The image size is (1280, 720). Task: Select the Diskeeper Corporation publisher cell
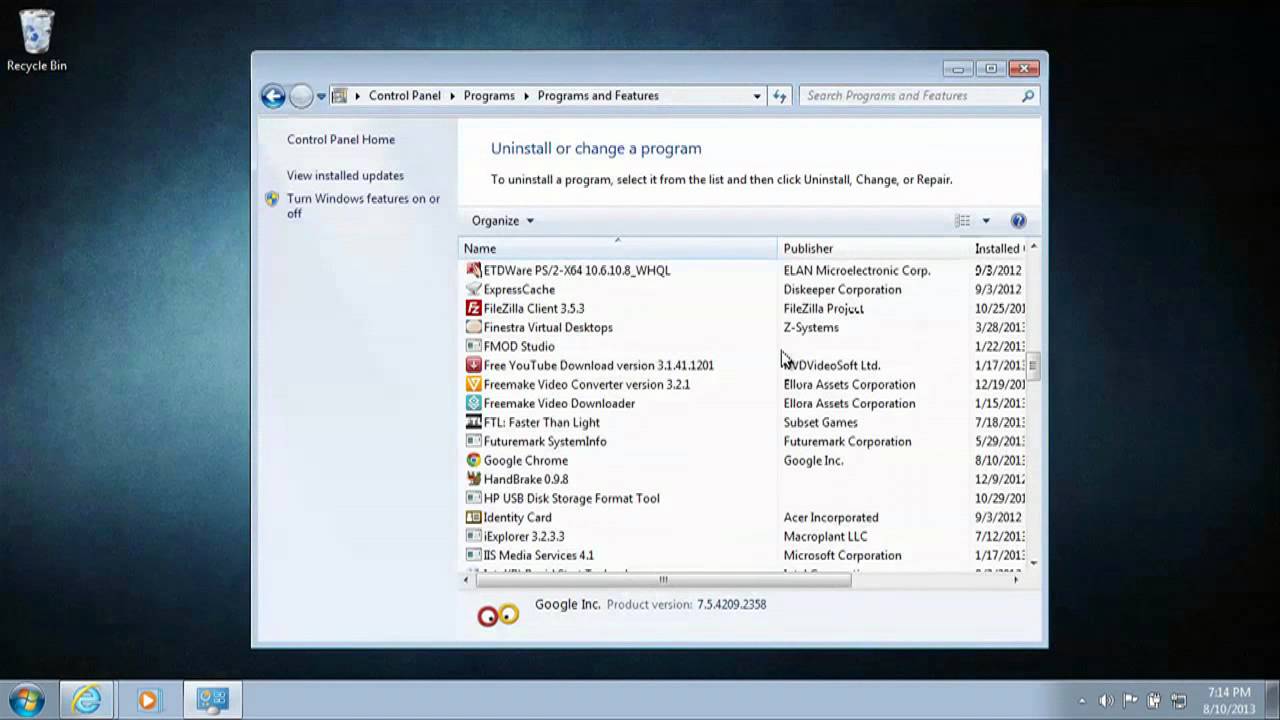(x=842, y=289)
